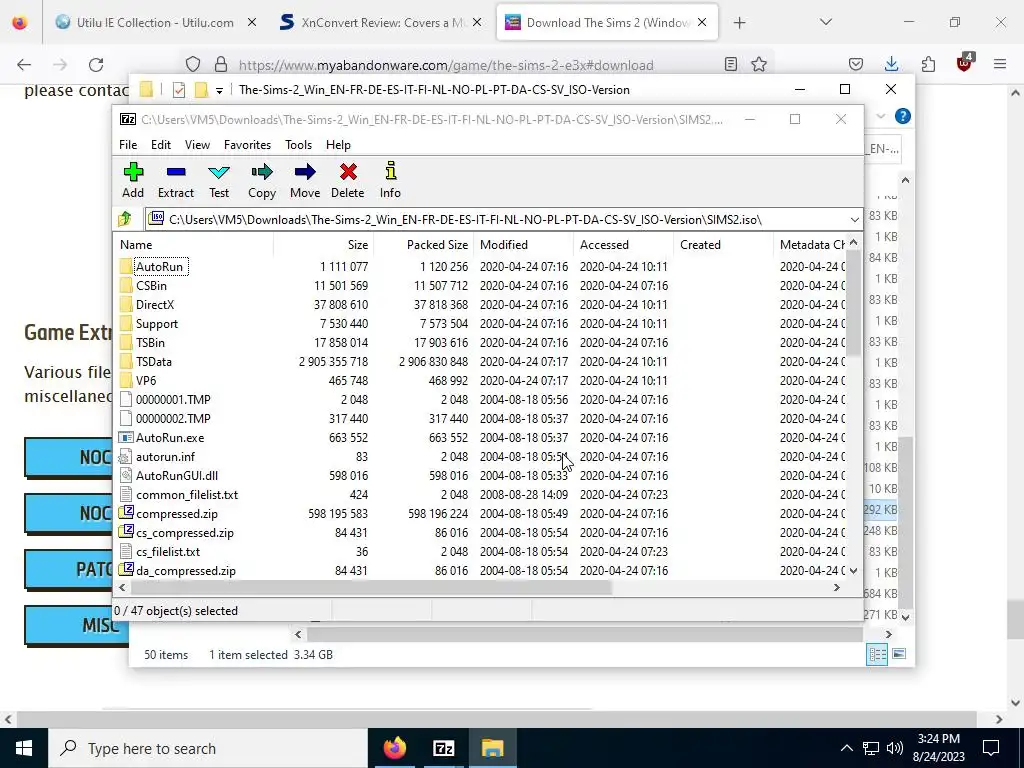1024x768 pixels.
Task: Open the Edit menu in 7-Zip
Action: (161, 145)
